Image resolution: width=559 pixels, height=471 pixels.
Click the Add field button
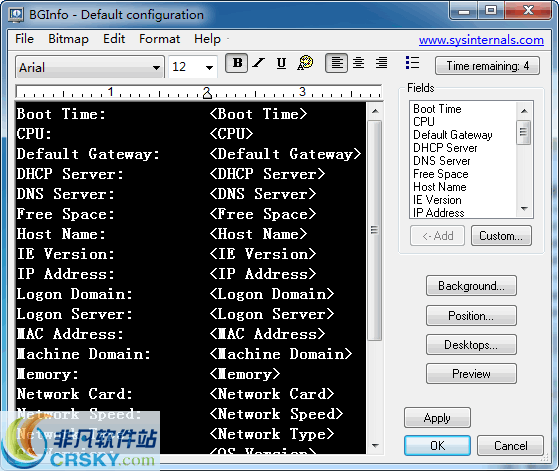tap(437, 236)
